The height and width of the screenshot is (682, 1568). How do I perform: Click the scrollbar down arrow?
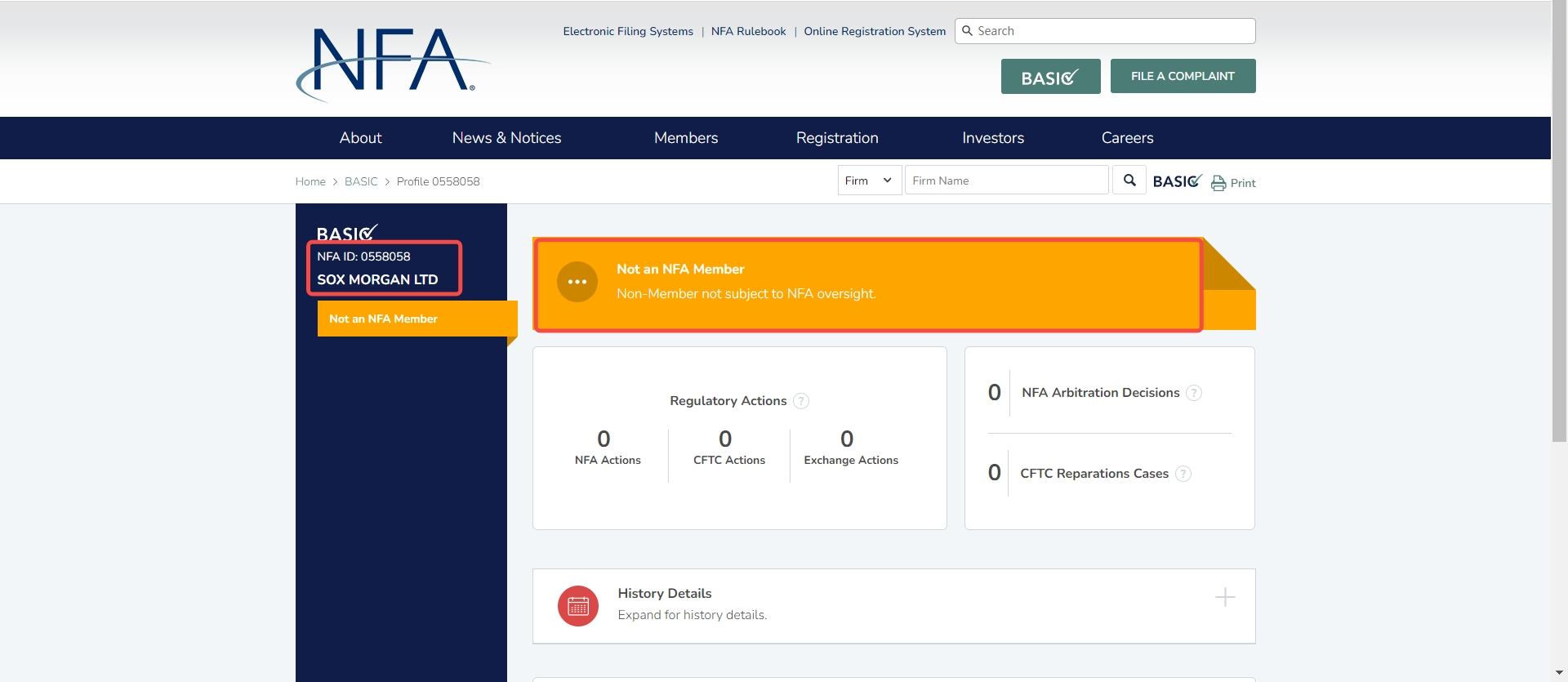tap(1559, 674)
